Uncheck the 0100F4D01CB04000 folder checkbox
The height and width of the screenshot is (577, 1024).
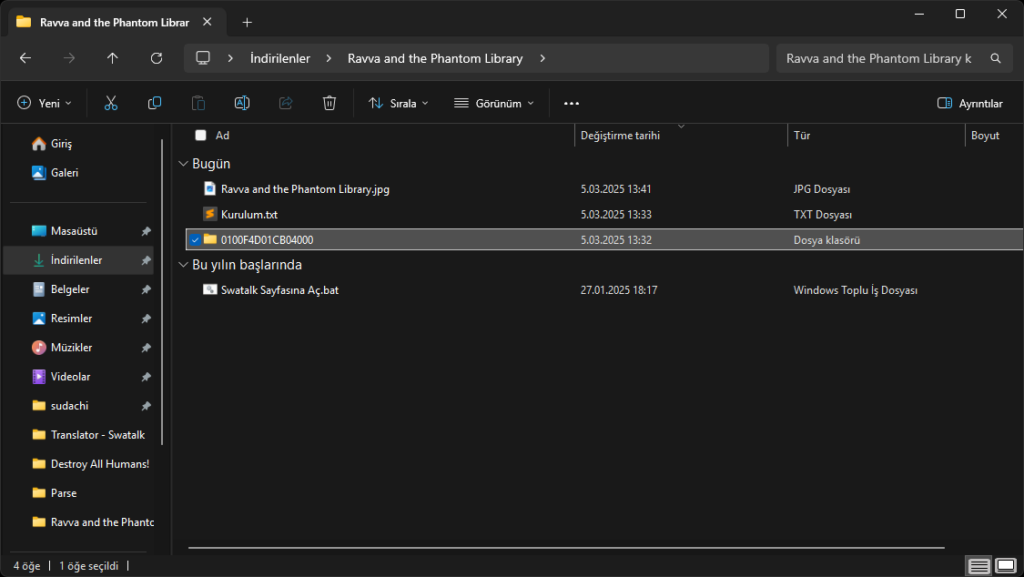point(195,240)
